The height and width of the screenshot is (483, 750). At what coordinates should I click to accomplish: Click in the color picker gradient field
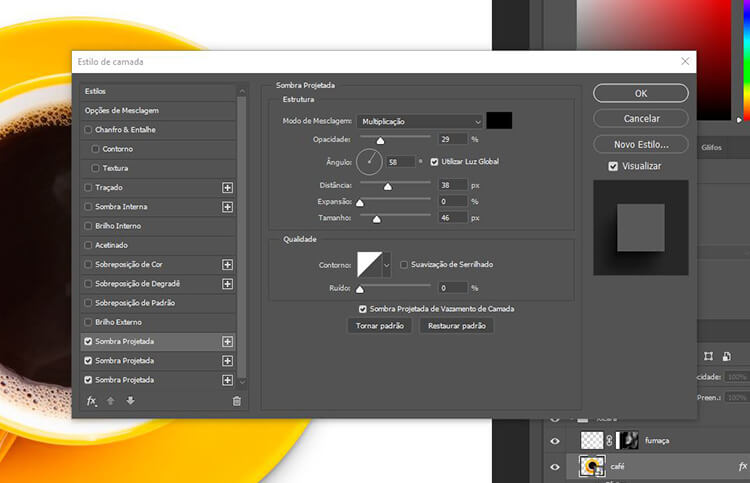point(654,60)
